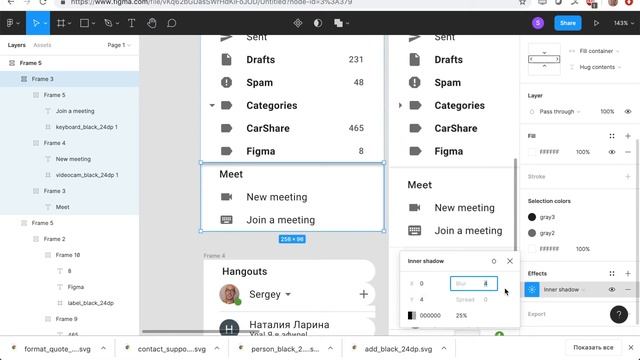This screenshot has width=640, height=360.
Task: Toggle the Fill visibility eye
Action: (612, 152)
